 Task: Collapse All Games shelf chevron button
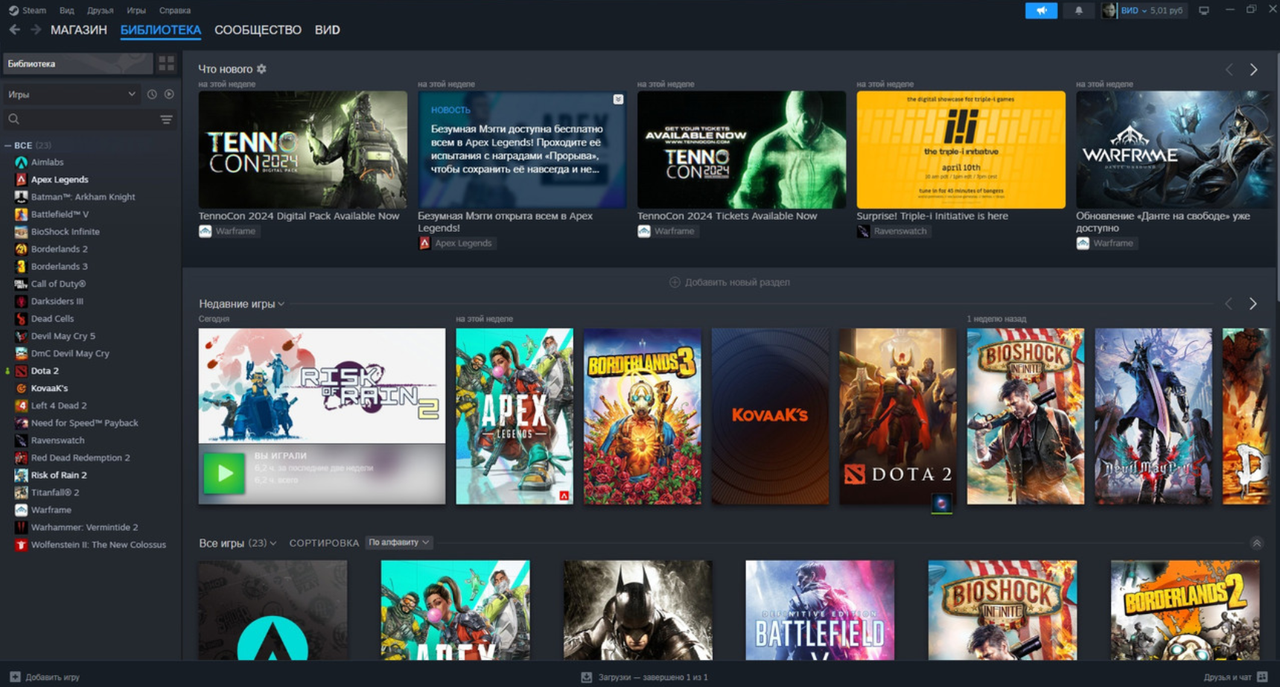click(1257, 543)
